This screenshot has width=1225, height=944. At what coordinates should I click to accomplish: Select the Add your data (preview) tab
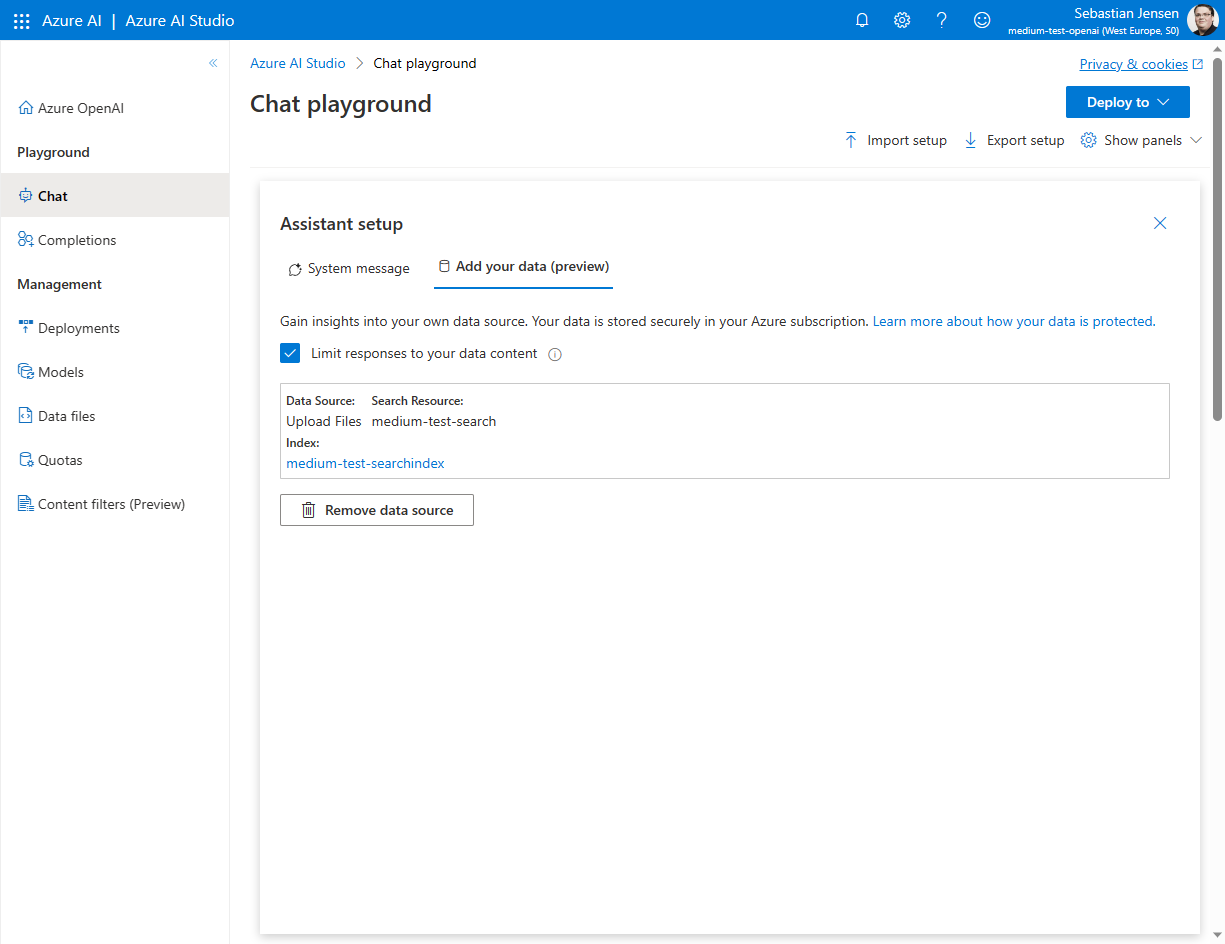click(523, 267)
